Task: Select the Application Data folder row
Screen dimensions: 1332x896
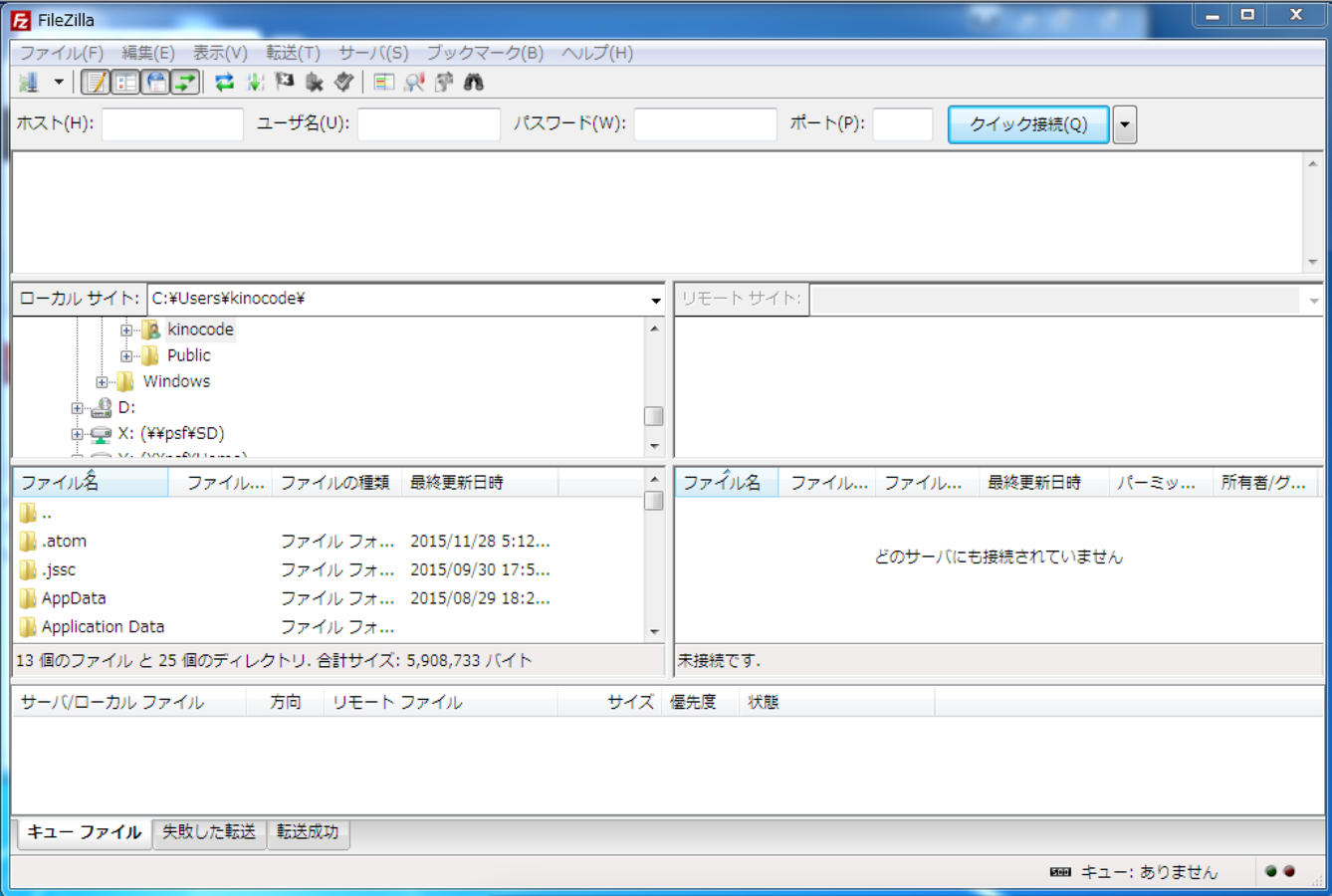Action: [x=329, y=627]
